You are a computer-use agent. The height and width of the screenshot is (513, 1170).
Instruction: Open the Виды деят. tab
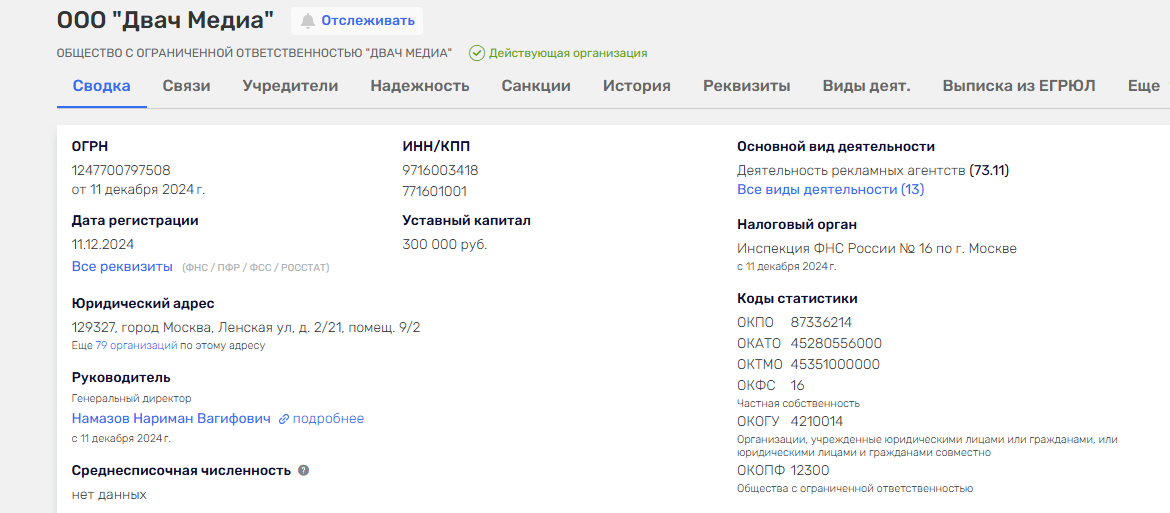867,86
